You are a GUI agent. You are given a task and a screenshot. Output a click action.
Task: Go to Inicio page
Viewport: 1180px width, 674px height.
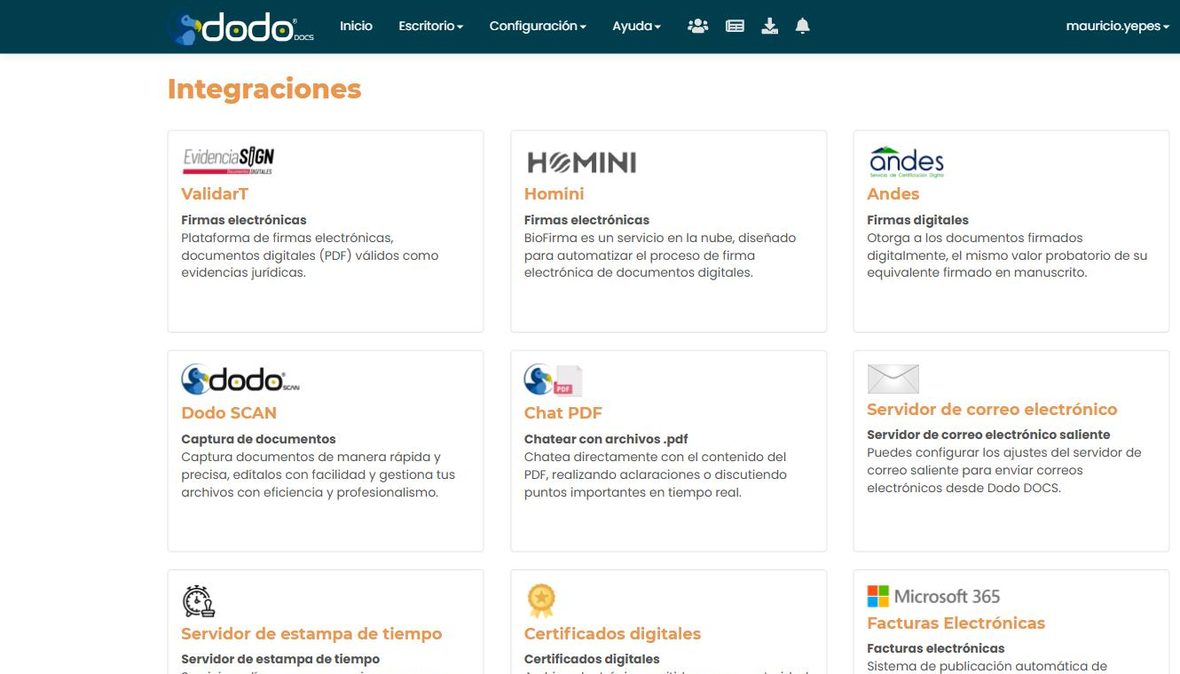[x=356, y=26]
